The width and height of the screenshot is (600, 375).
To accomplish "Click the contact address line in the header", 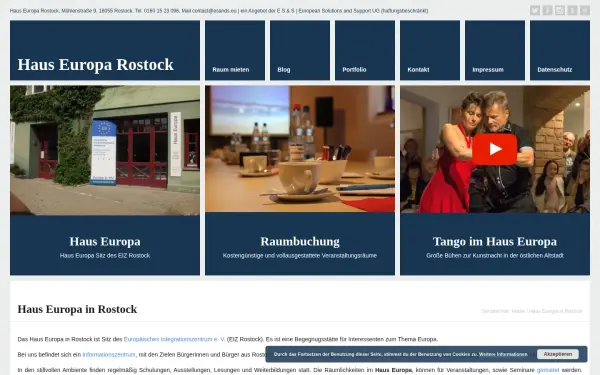I will pyautogui.click(x=219, y=11).
